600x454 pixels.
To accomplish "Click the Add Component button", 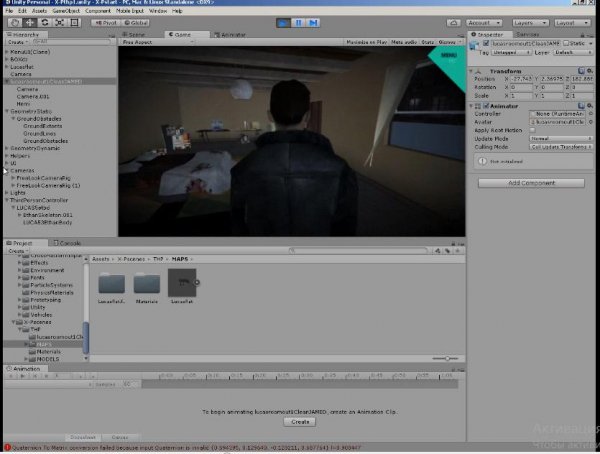I will click(x=531, y=183).
